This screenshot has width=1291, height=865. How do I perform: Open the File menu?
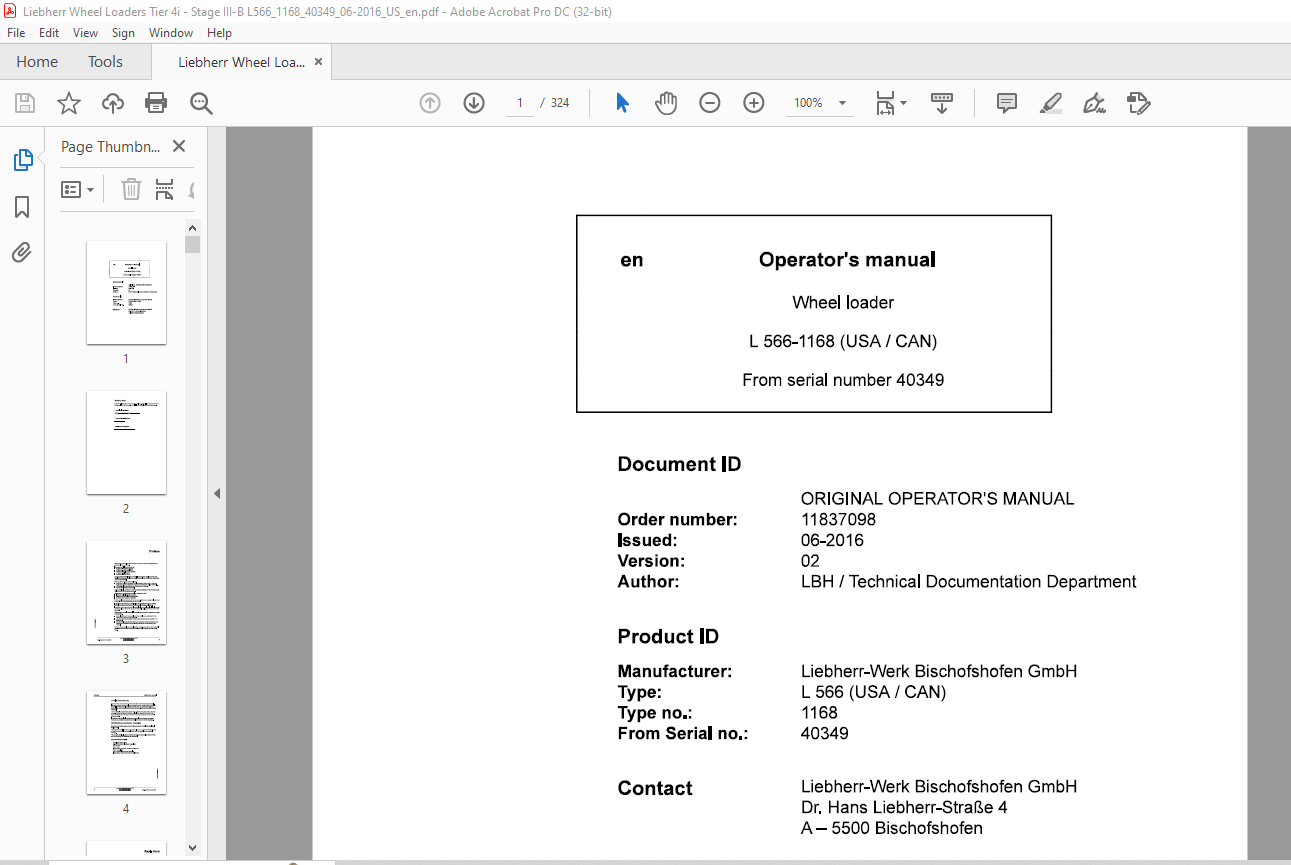point(16,33)
